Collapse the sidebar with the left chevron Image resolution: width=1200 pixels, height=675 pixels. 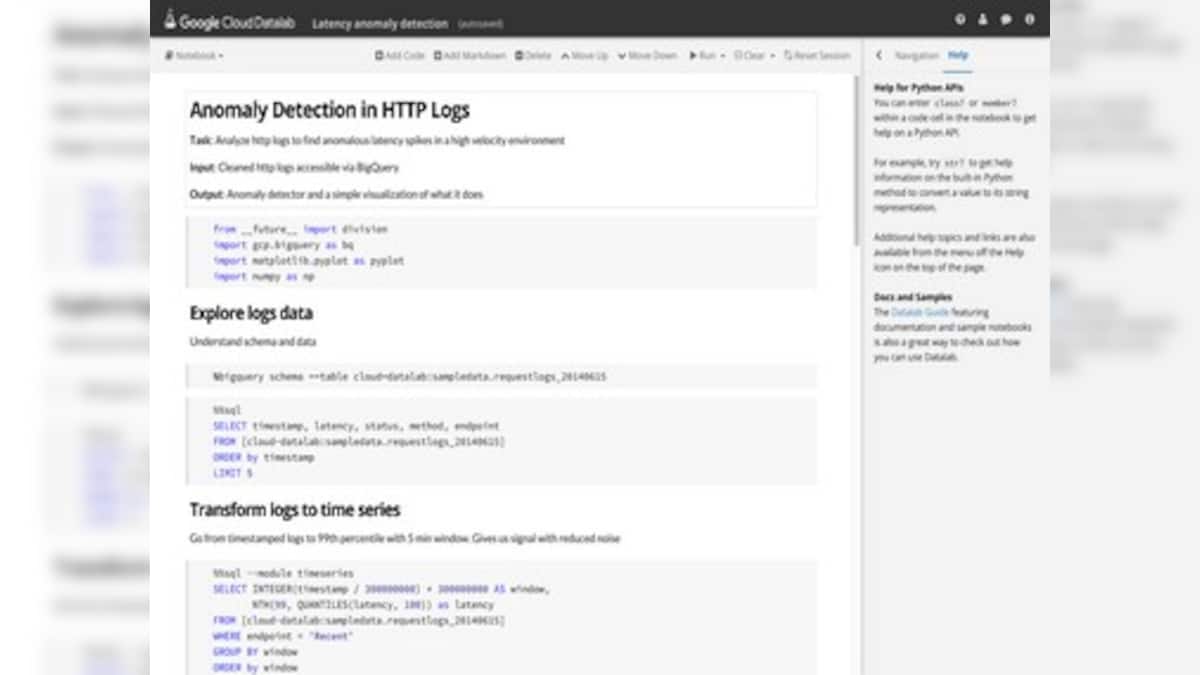879,56
